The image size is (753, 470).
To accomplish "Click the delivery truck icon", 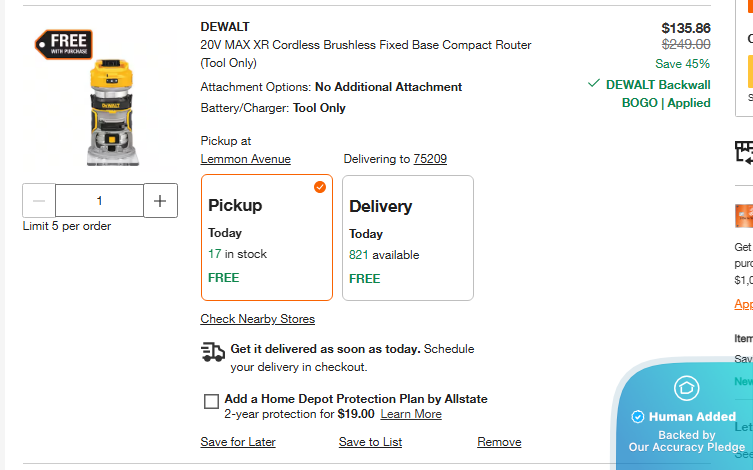I will [x=212, y=351].
